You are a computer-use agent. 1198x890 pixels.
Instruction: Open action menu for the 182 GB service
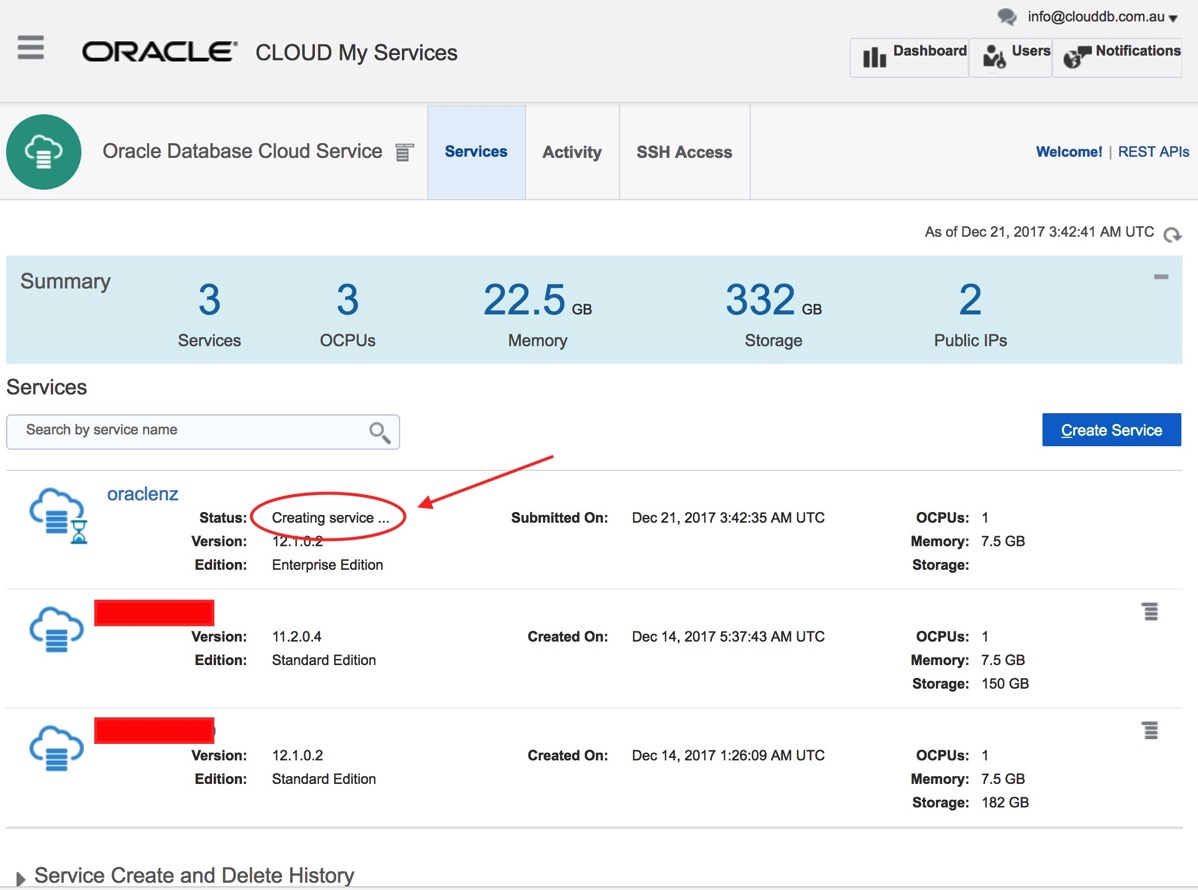(x=1150, y=731)
